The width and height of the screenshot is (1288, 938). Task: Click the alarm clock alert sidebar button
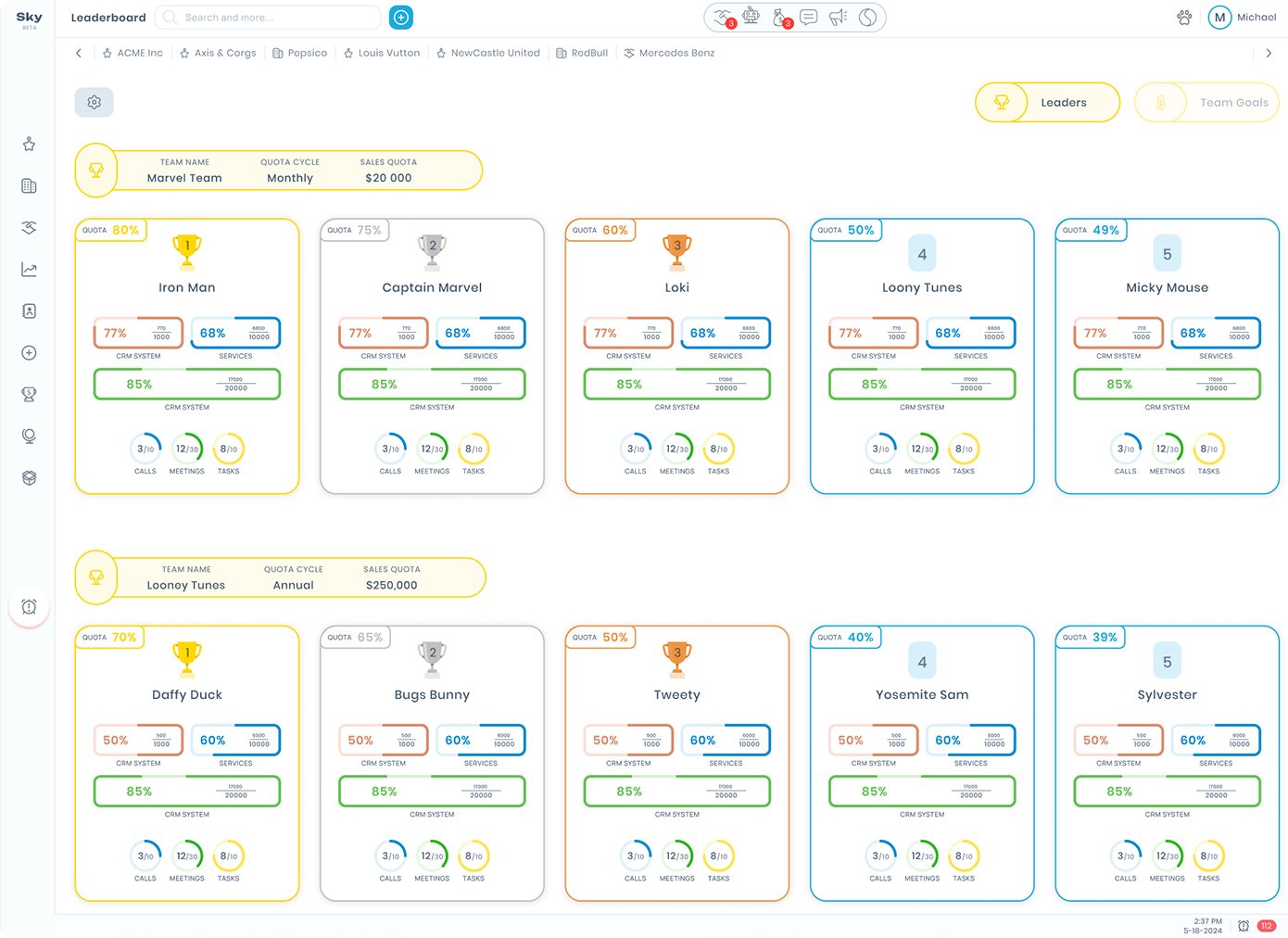pos(30,607)
